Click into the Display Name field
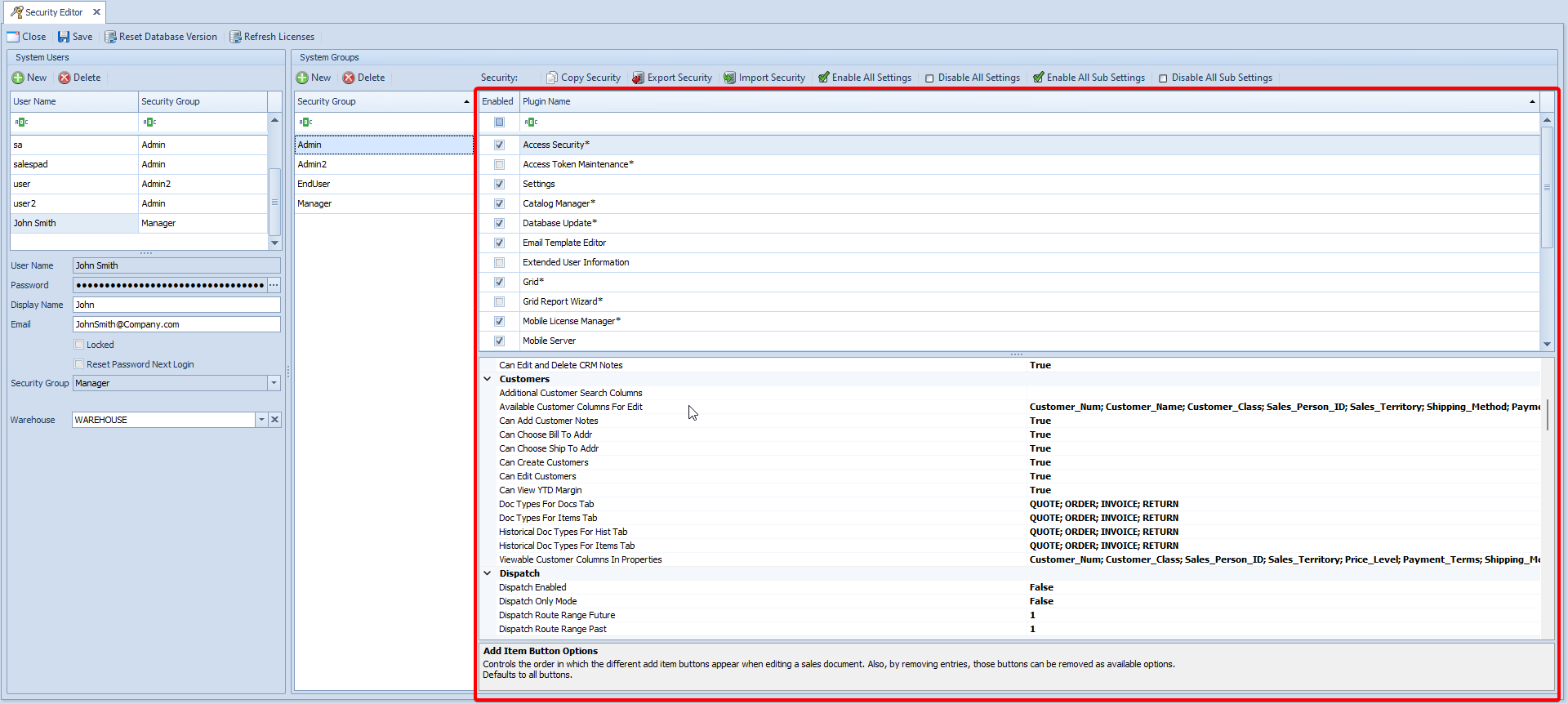This screenshot has width=1568, height=704. click(x=176, y=305)
